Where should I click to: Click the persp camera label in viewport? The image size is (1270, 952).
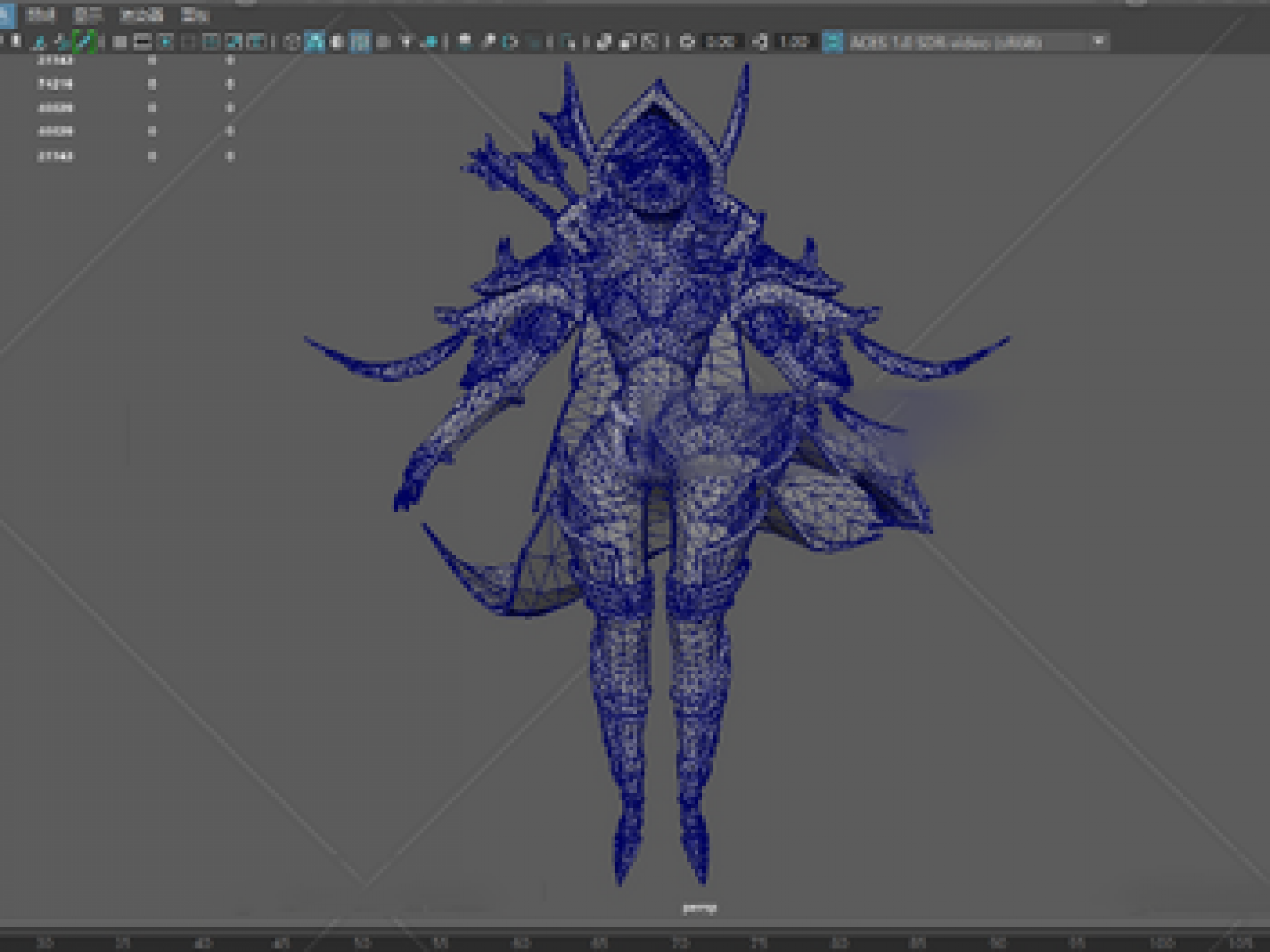699,908
